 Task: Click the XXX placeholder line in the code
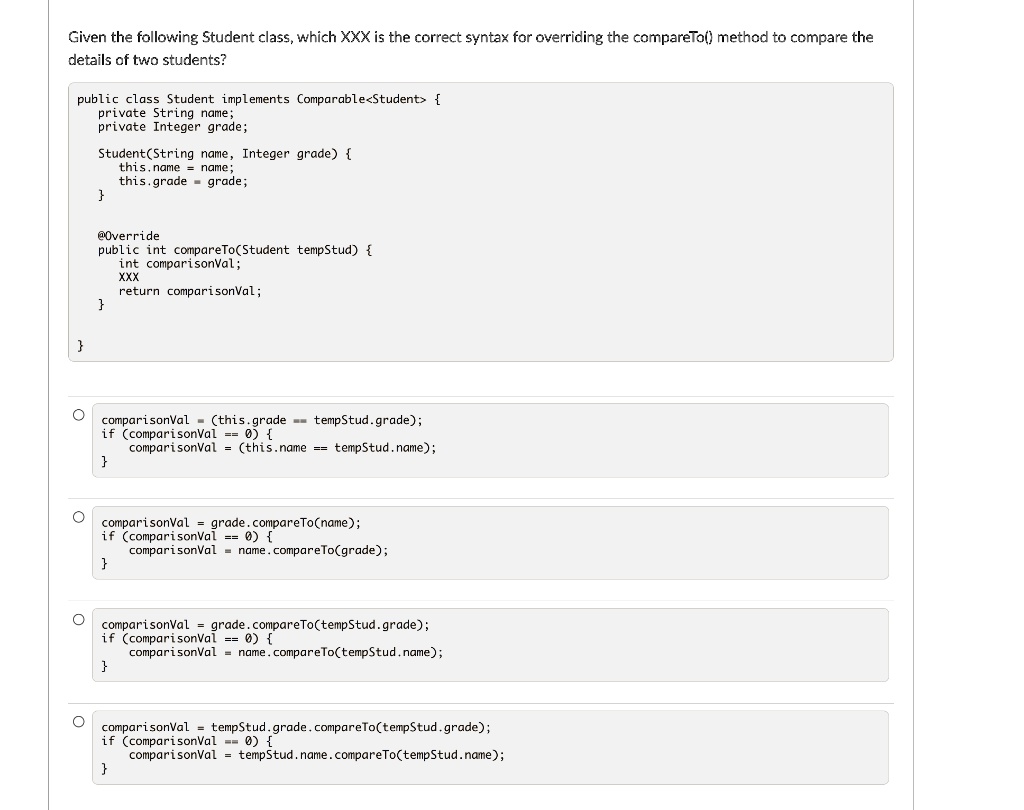click(x=126, y=277)
